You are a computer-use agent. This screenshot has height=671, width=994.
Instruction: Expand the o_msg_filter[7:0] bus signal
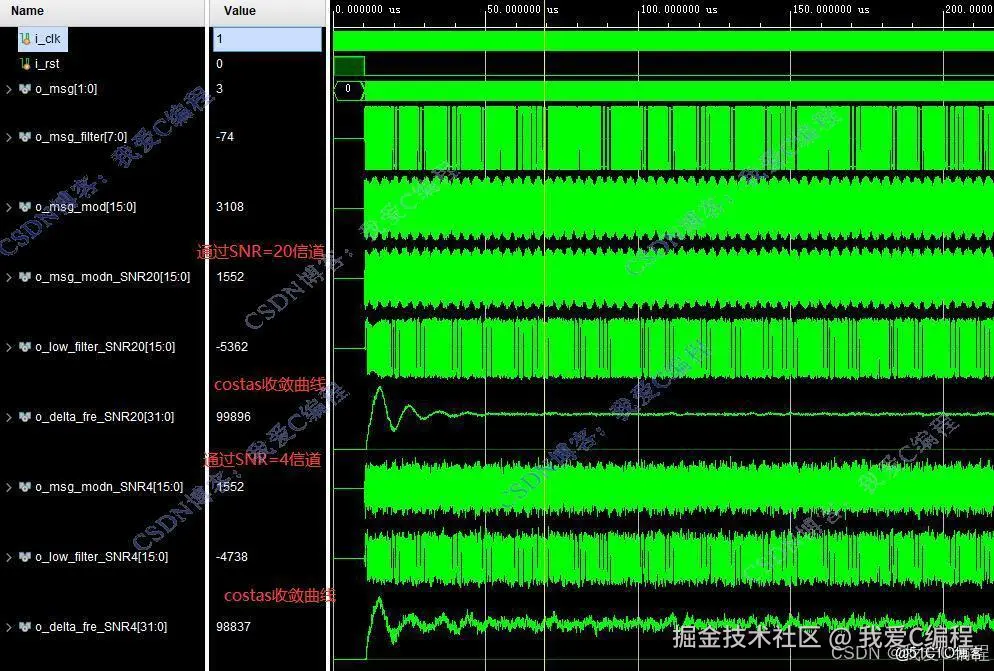click(10, 136)
